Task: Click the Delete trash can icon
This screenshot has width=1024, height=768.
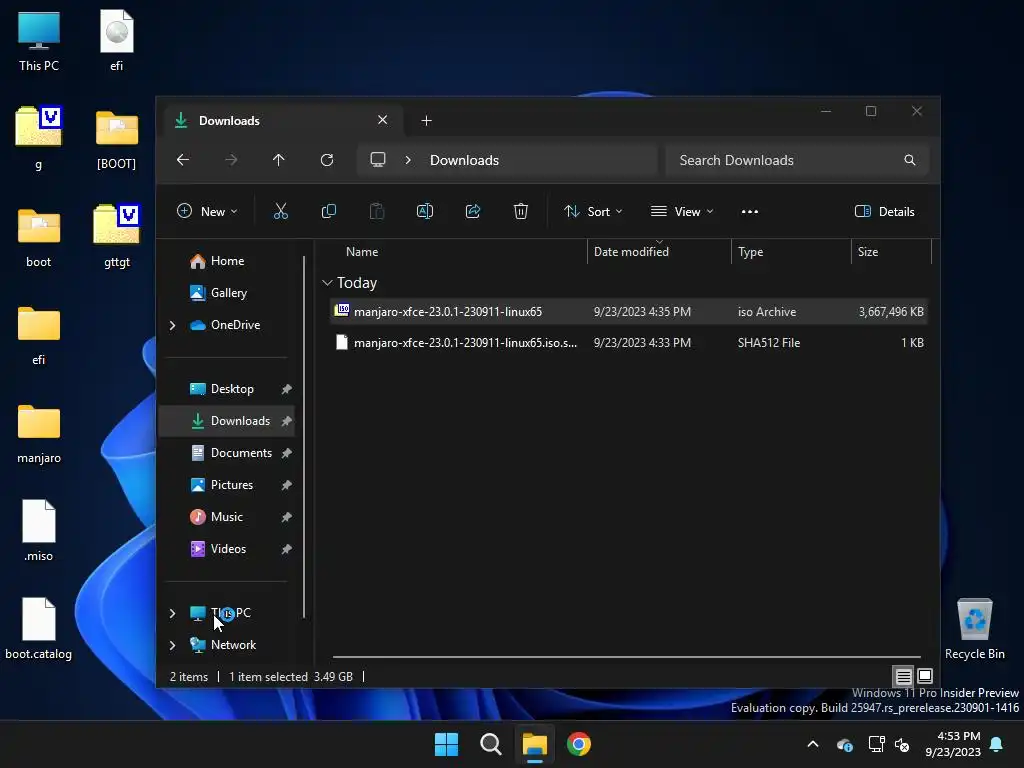Action: click(x=520, y=211)
